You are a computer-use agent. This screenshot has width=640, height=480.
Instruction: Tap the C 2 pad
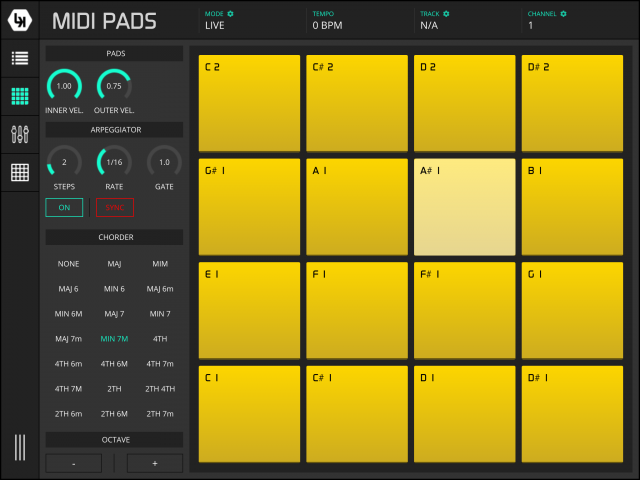(249, 103)
